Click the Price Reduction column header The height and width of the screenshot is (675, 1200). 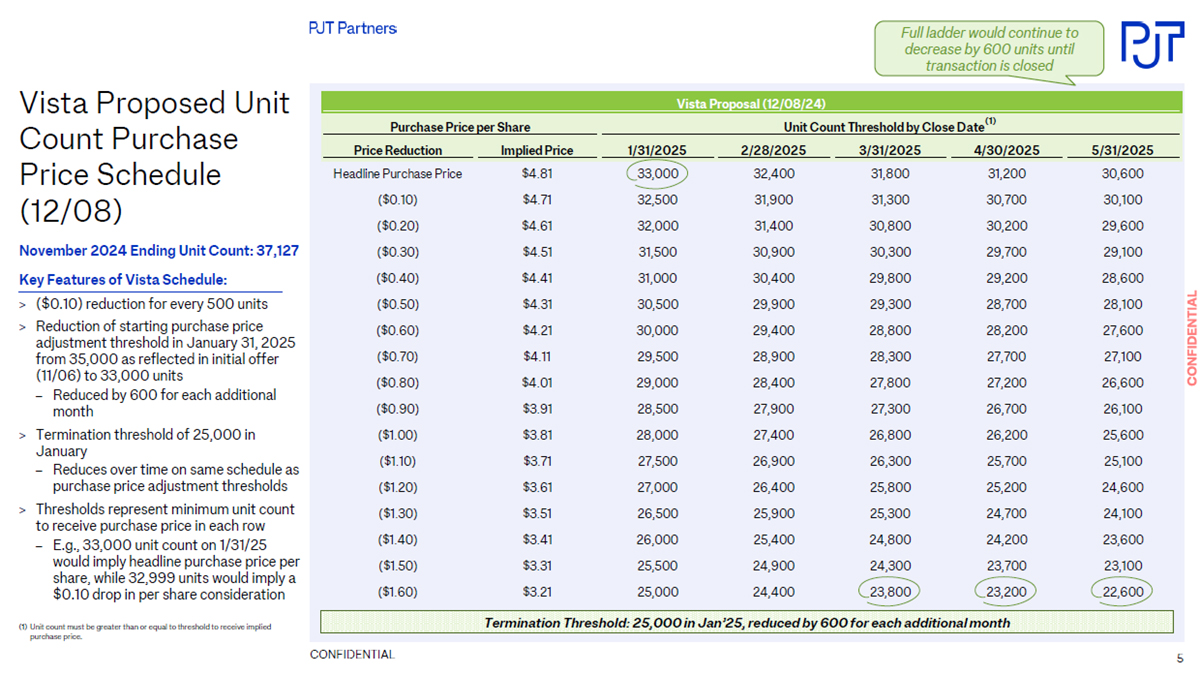click(398, 150)
